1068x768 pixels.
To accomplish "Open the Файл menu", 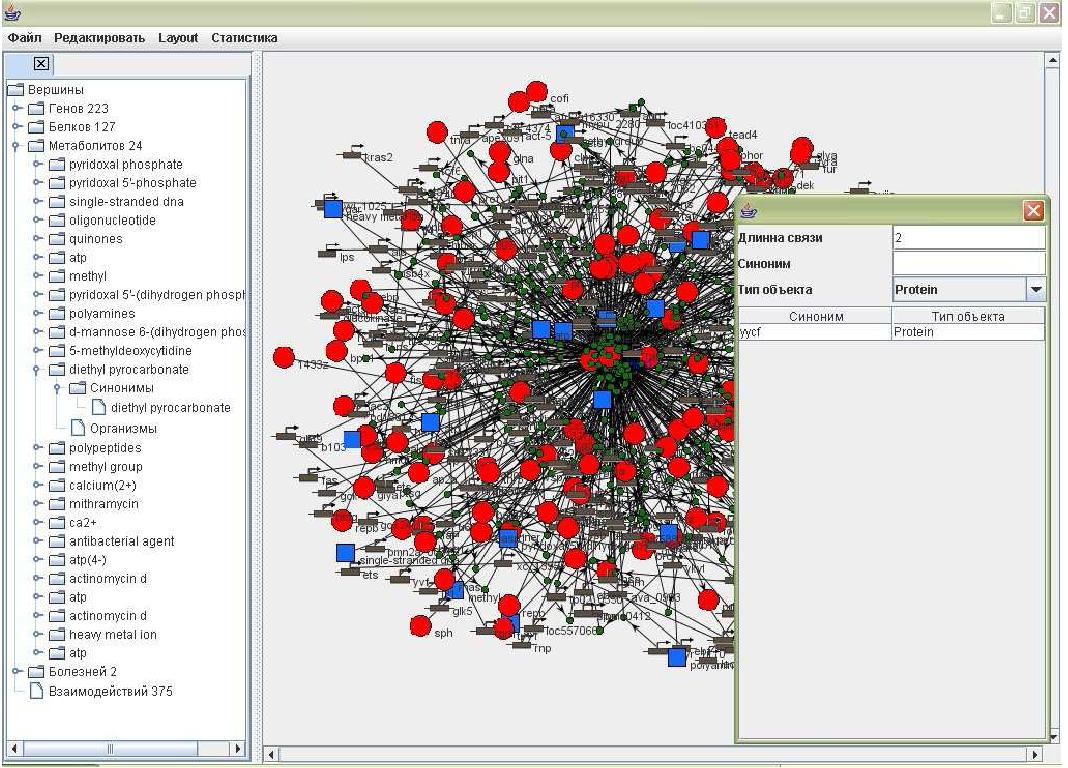I will [24, 38].
